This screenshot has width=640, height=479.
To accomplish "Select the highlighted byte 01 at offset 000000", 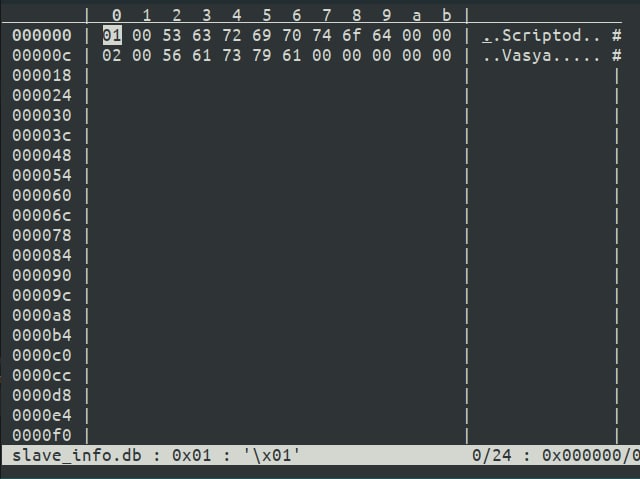I will click(x=112, y=35).
